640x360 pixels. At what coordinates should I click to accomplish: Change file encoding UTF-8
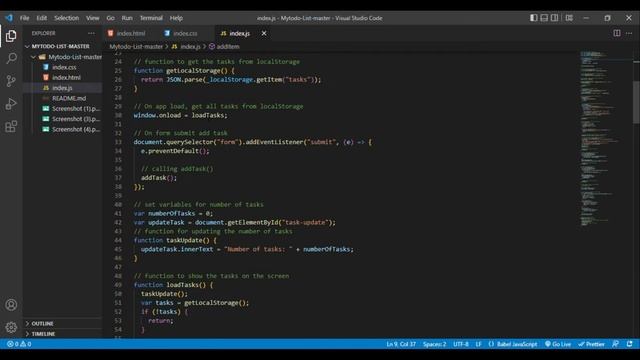461,344
